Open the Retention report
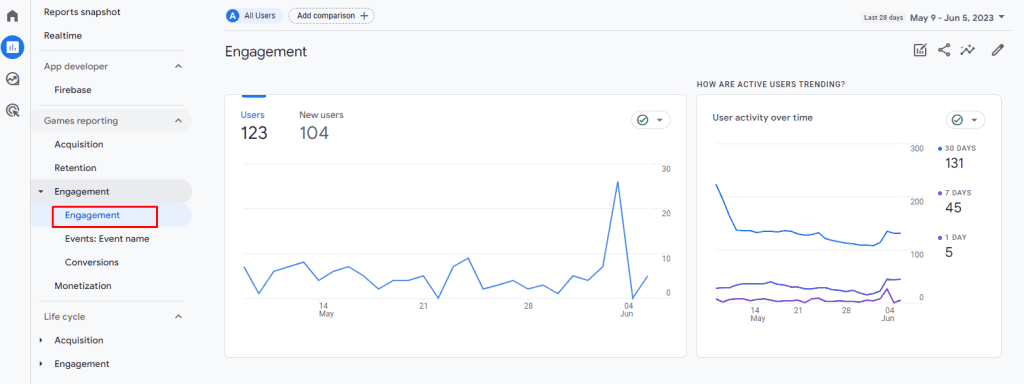 [x=75, y=168]
